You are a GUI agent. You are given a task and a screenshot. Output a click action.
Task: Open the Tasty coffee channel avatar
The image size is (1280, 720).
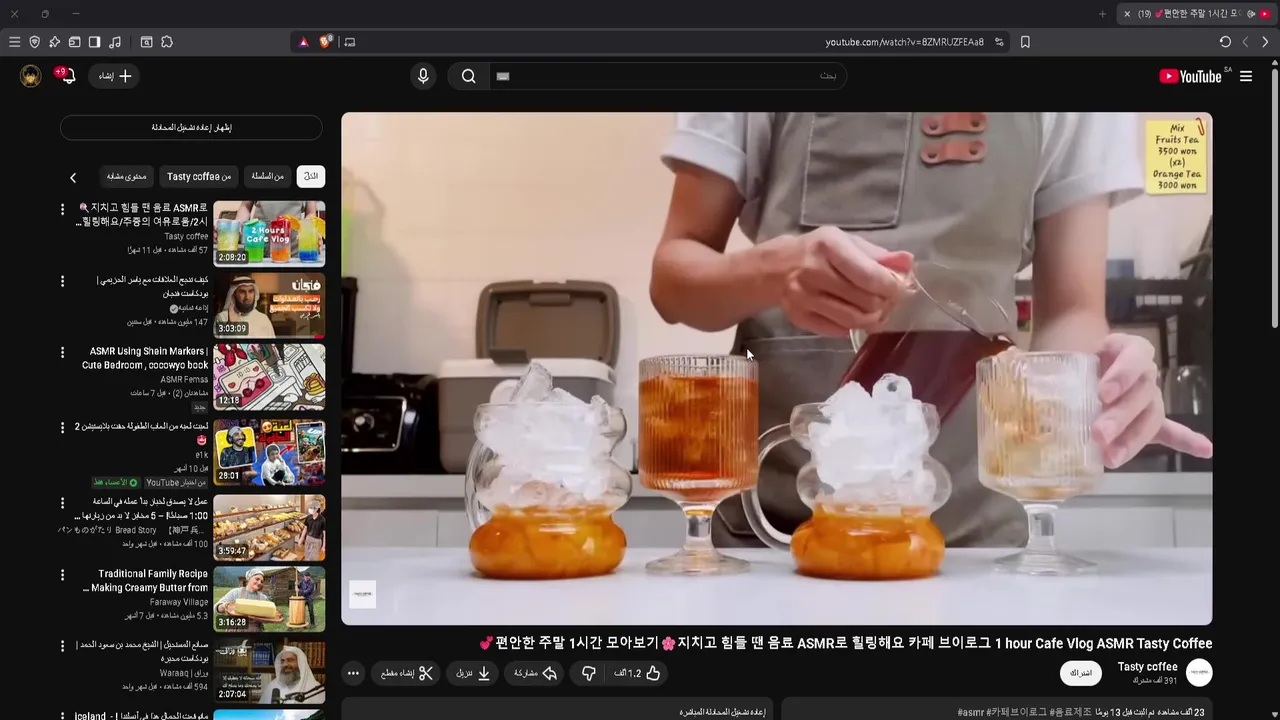[x=1199, y=672]
